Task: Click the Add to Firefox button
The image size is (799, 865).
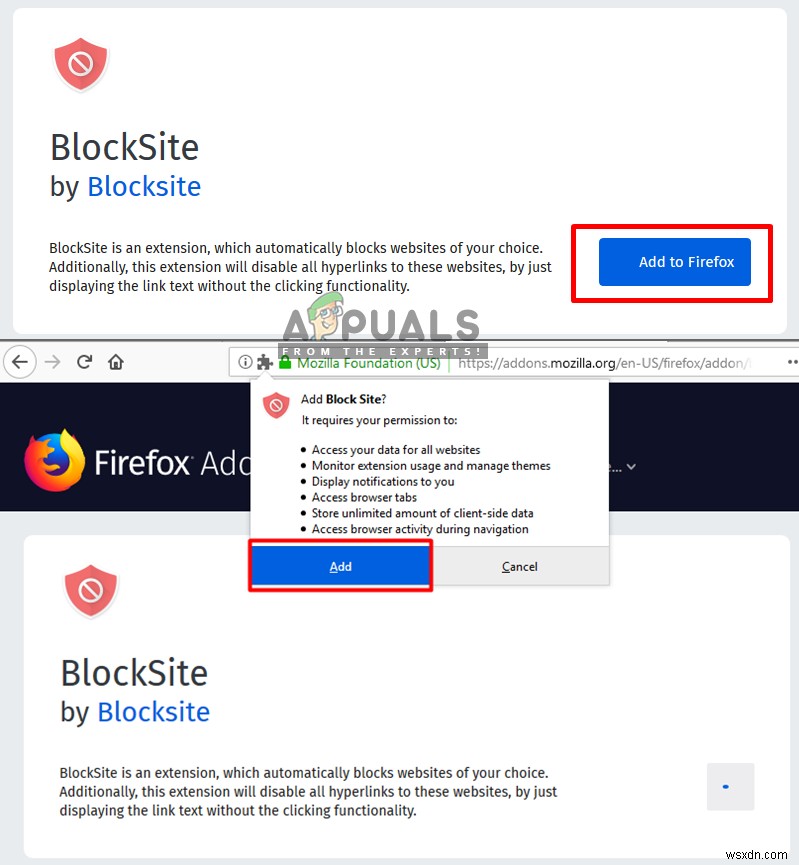Action: (674, 262)
